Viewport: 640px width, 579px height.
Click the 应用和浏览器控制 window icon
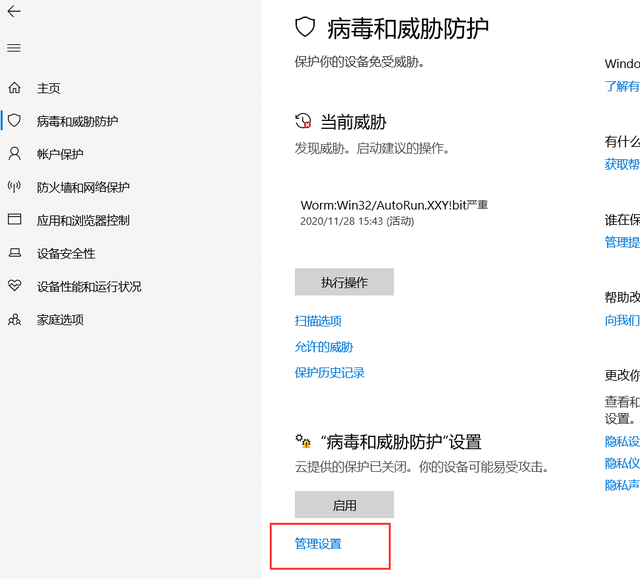coord(14,220)
